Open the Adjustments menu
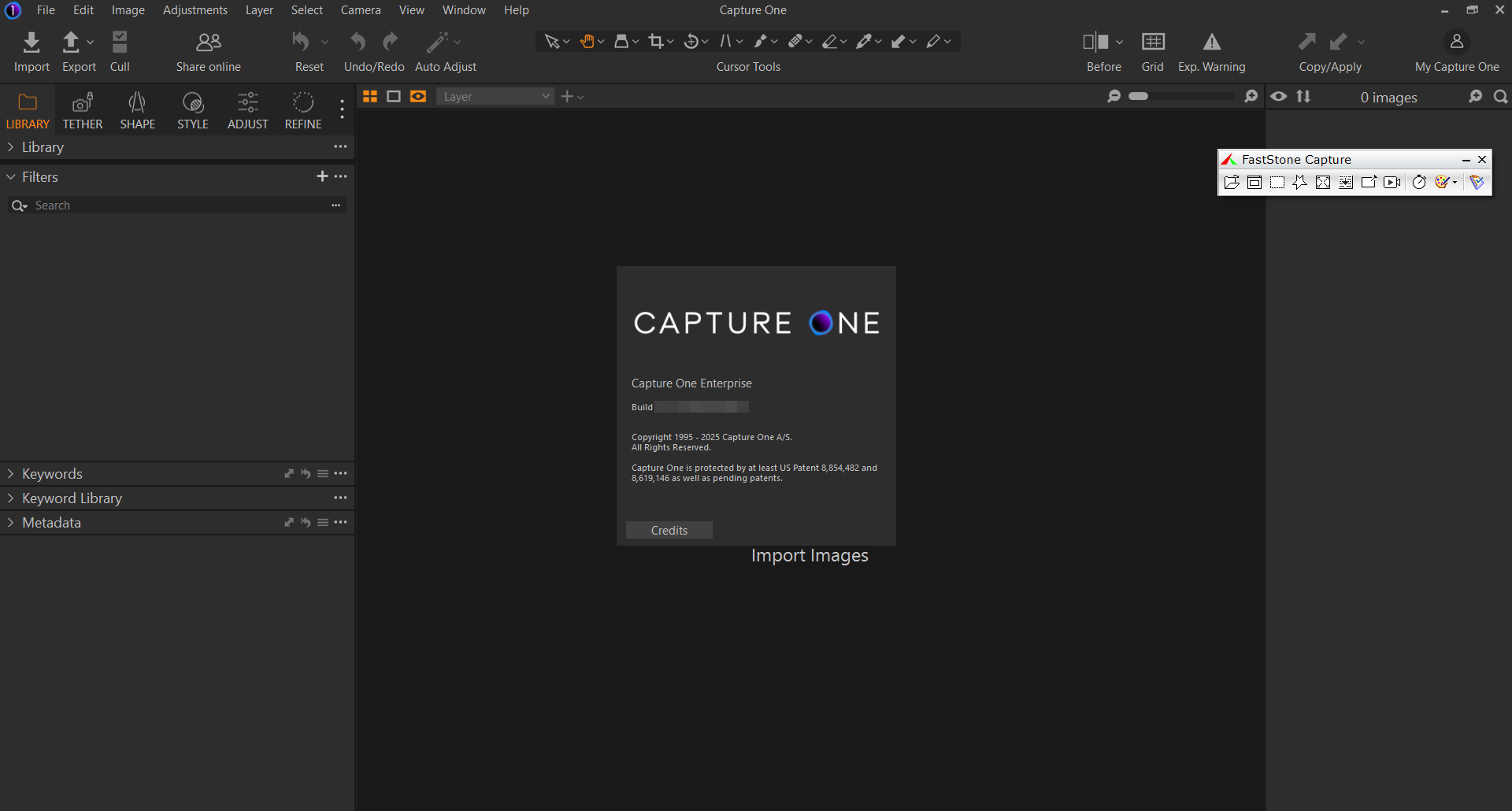This screenshot has width=1512, height=811. [195, 10]
